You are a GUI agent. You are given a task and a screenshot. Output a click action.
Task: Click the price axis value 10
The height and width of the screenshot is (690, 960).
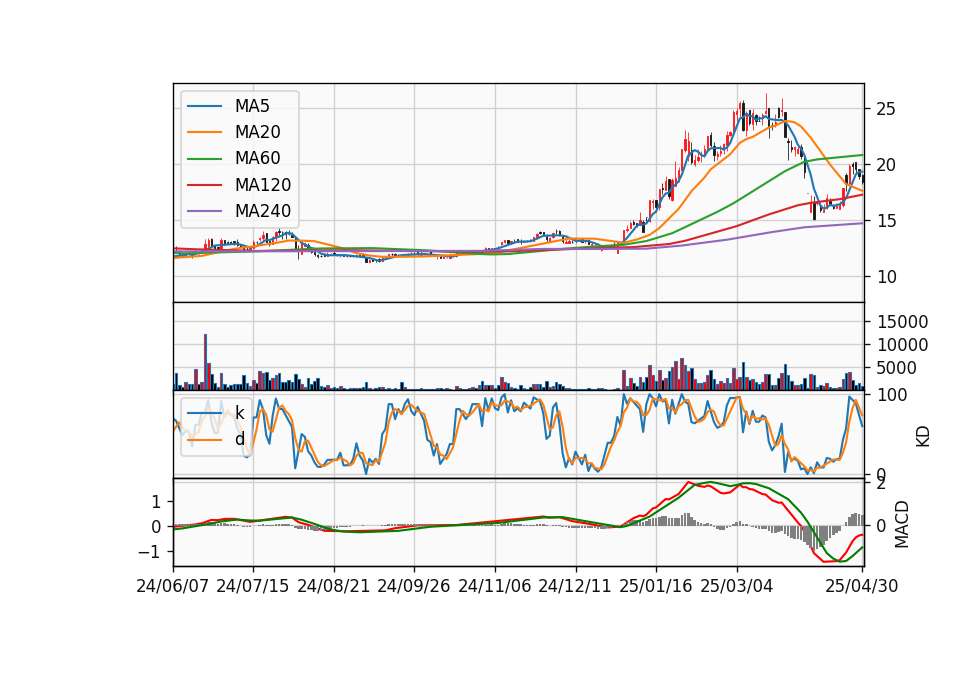pyautogui.click(x=886, y=277)
